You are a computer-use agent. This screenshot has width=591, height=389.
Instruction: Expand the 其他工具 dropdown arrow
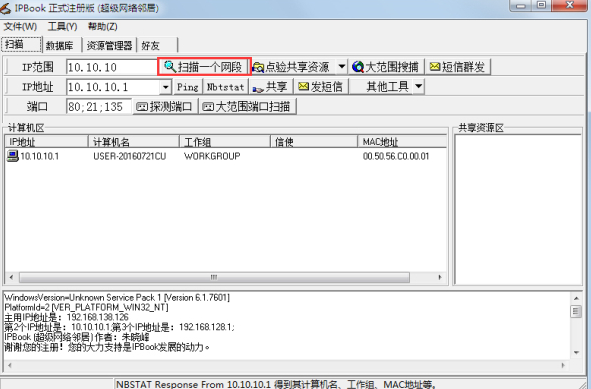coord(418,87)
